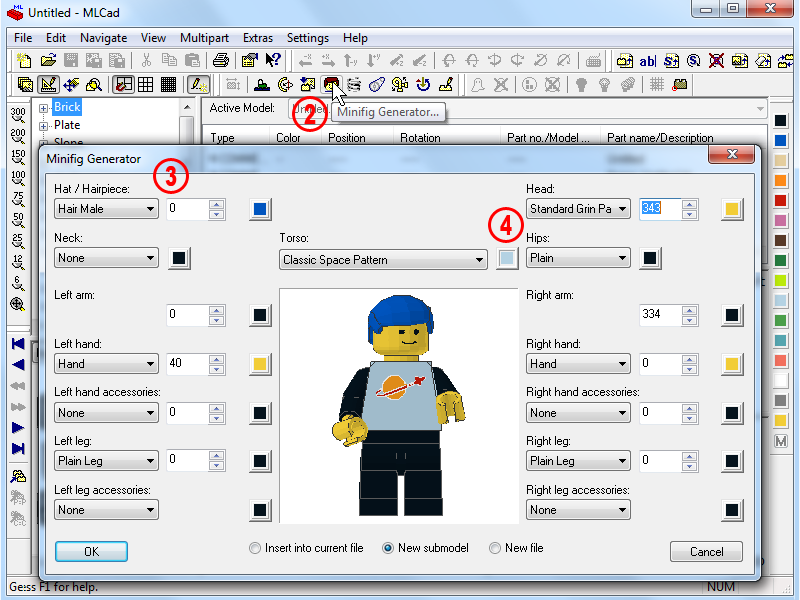
Task: Open the Extras menu
Action: [x=258, y=38]
